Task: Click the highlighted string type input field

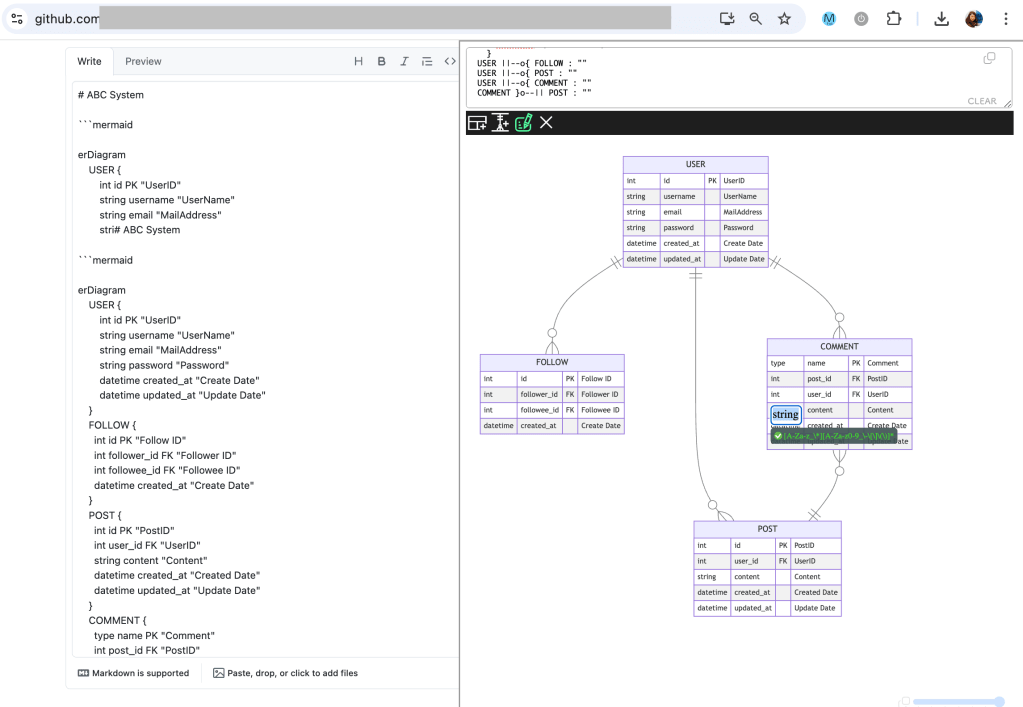Action: (786, 415)
